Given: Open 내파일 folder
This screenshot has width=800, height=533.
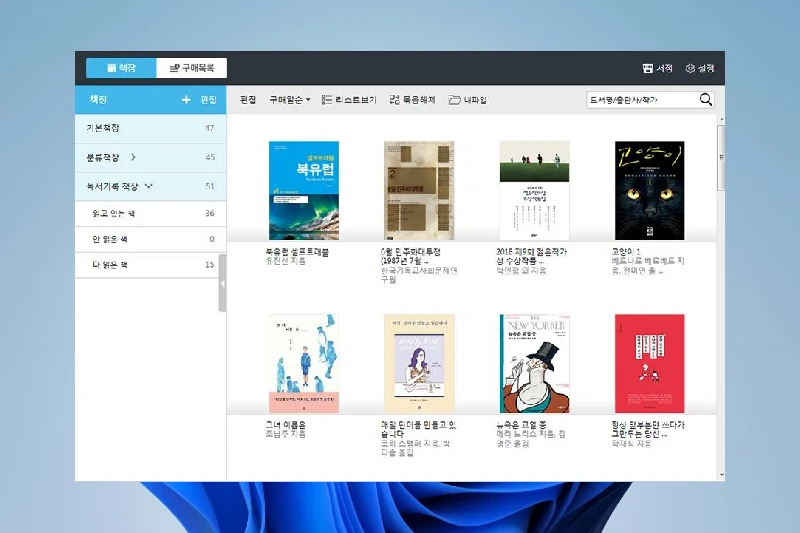Looking at the screenshot, I should [467, 100].
